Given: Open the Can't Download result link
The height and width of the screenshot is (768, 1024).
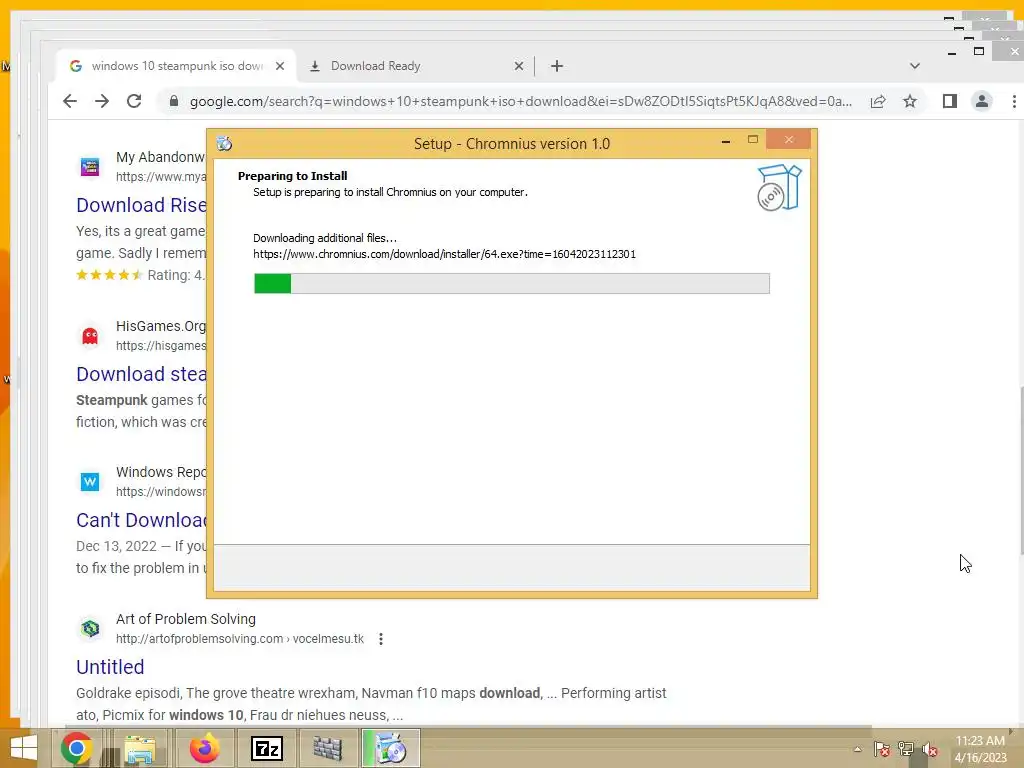Looking at the screenshot, I should point(141,520).
